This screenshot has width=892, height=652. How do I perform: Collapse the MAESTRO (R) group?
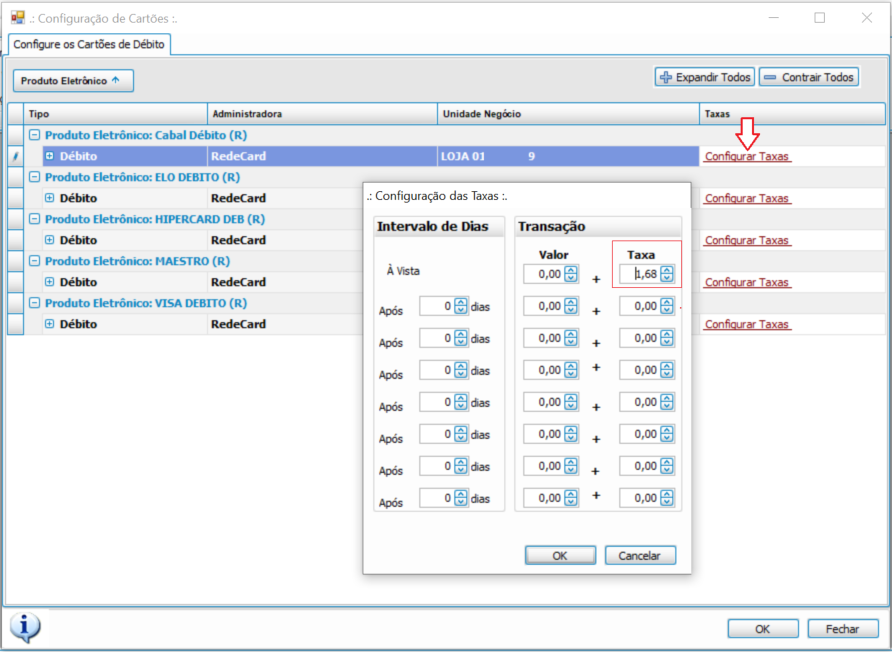tap(35, 261)
